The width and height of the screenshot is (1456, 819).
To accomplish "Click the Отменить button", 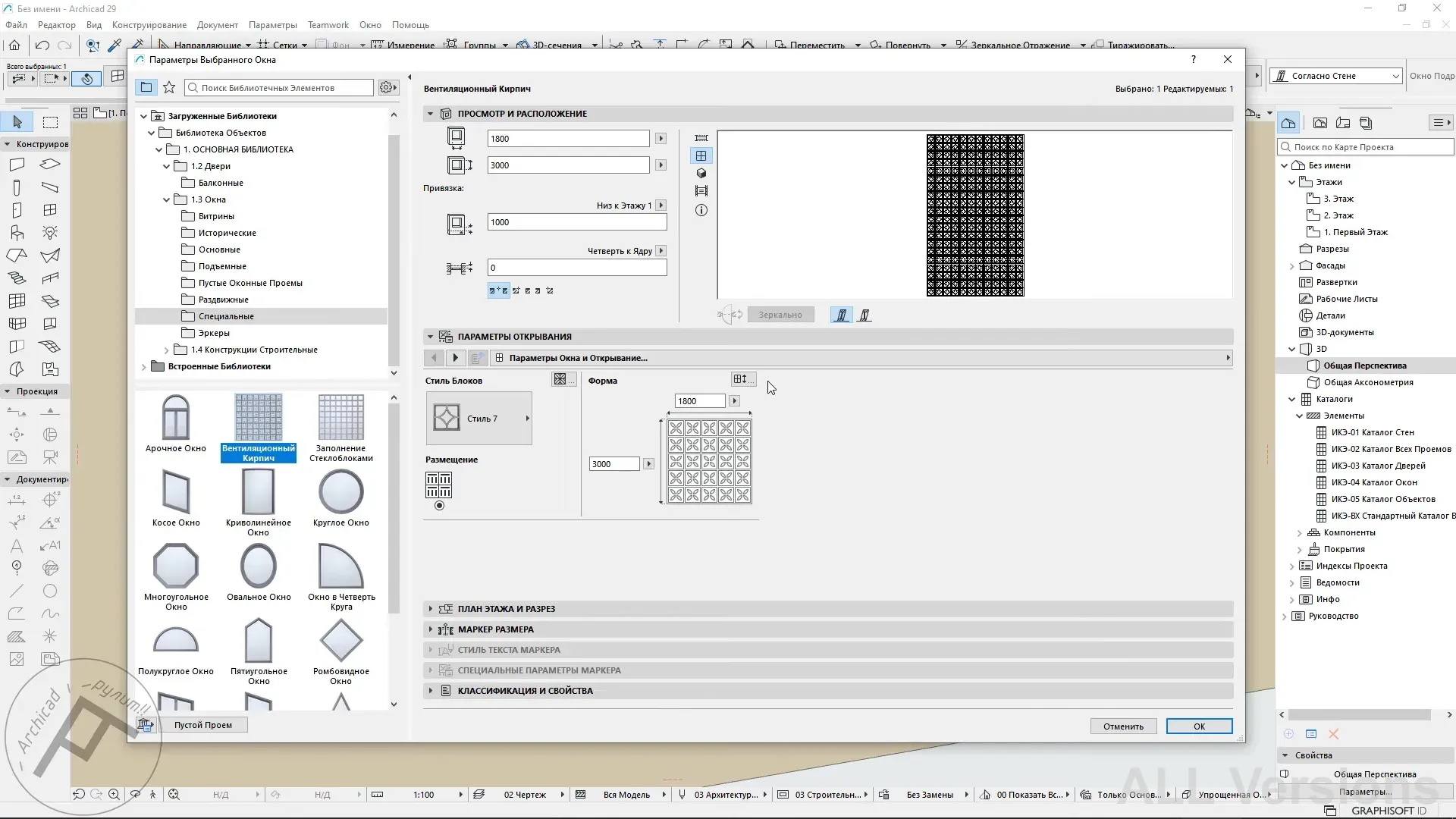I will pos(1123,726).
